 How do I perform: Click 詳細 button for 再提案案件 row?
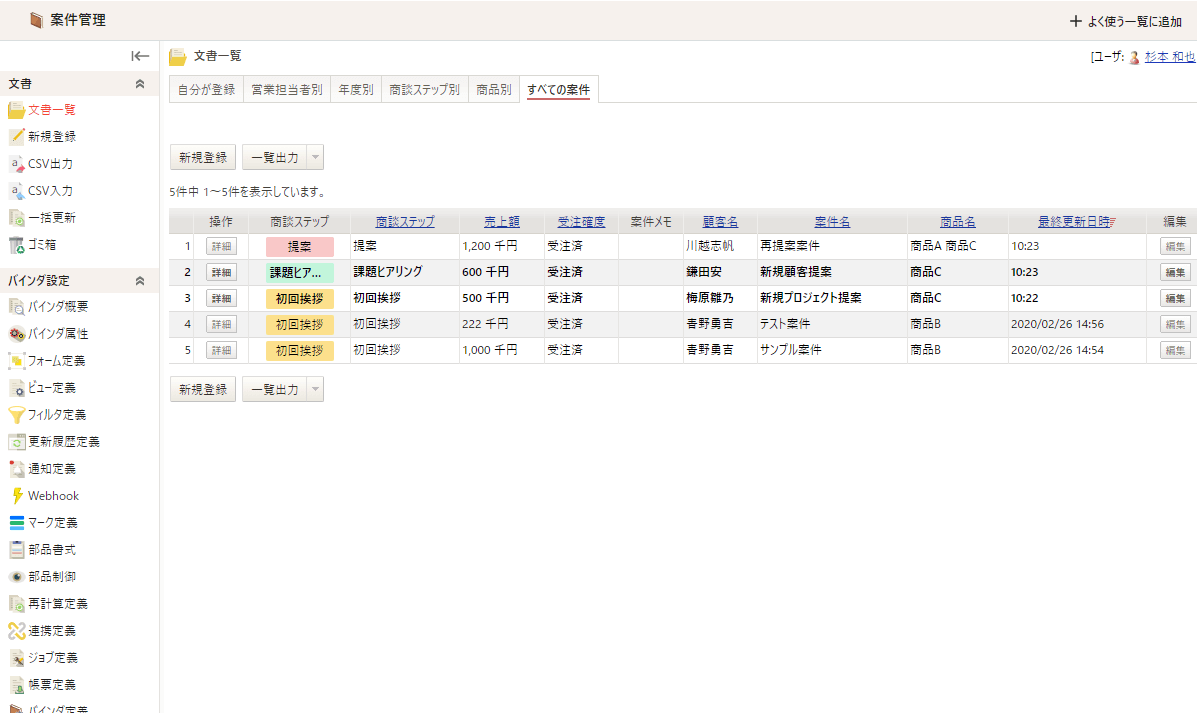tap(220, 246)
